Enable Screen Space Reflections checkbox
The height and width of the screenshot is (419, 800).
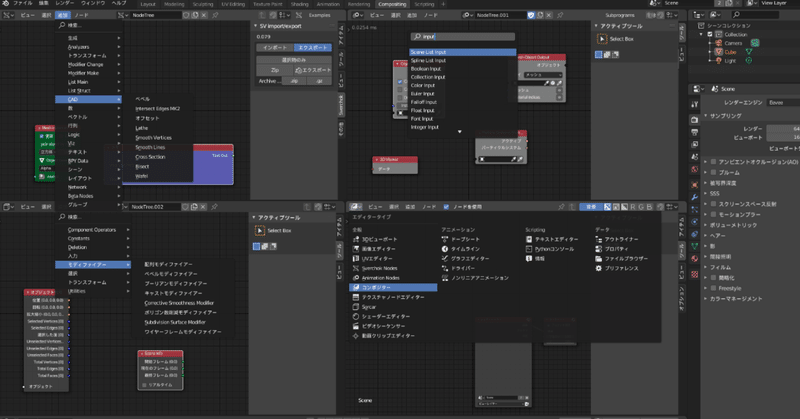coord(714,204)
